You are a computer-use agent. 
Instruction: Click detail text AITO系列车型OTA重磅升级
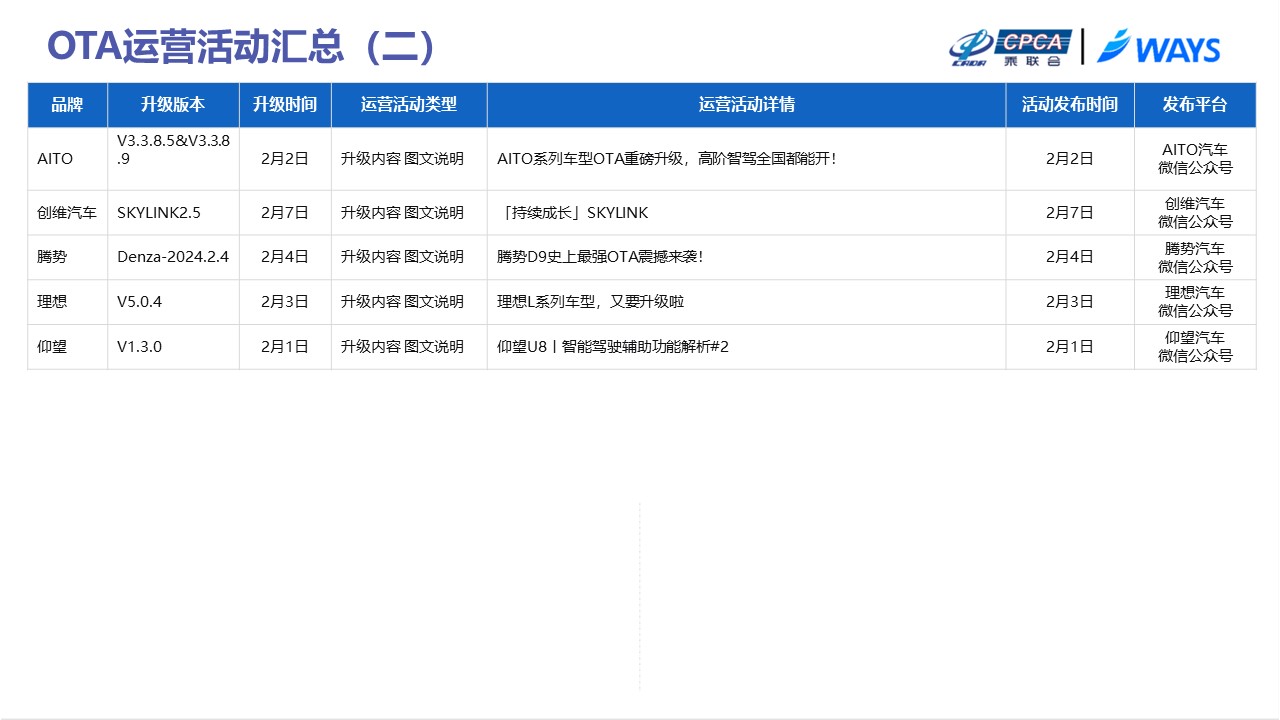[x=666, y=159]
